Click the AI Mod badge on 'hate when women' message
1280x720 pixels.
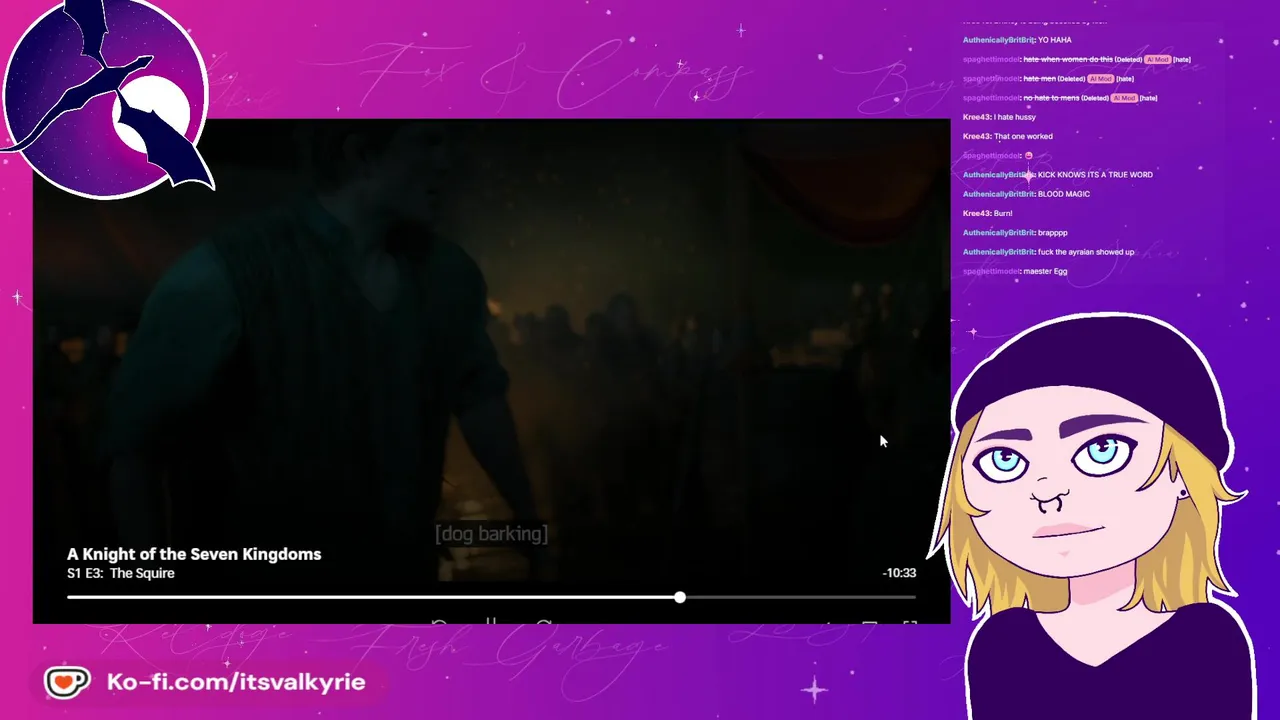pos(1157,60)
